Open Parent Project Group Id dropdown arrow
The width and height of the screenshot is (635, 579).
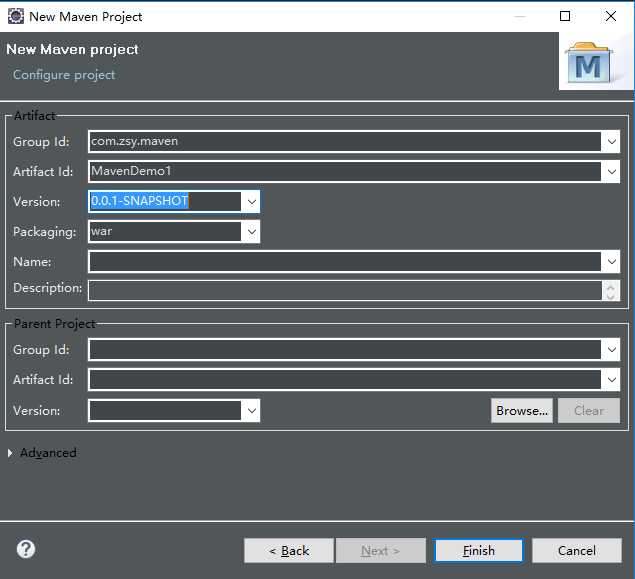click(612, 350)
